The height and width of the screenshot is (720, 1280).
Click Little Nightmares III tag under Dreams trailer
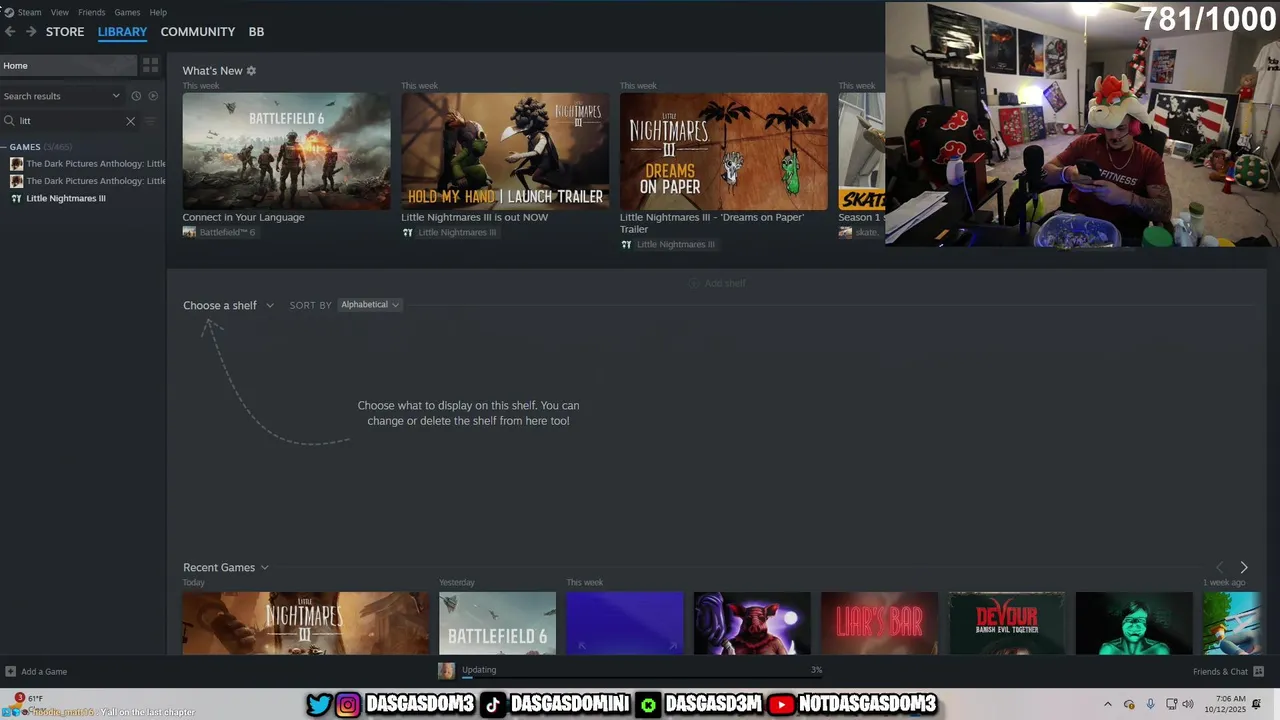point(668,244)
